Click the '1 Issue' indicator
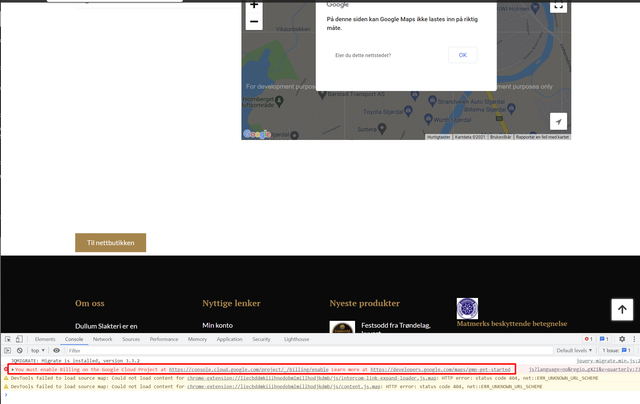This screenshot has width=640, height=404. (x=616, y=351)
